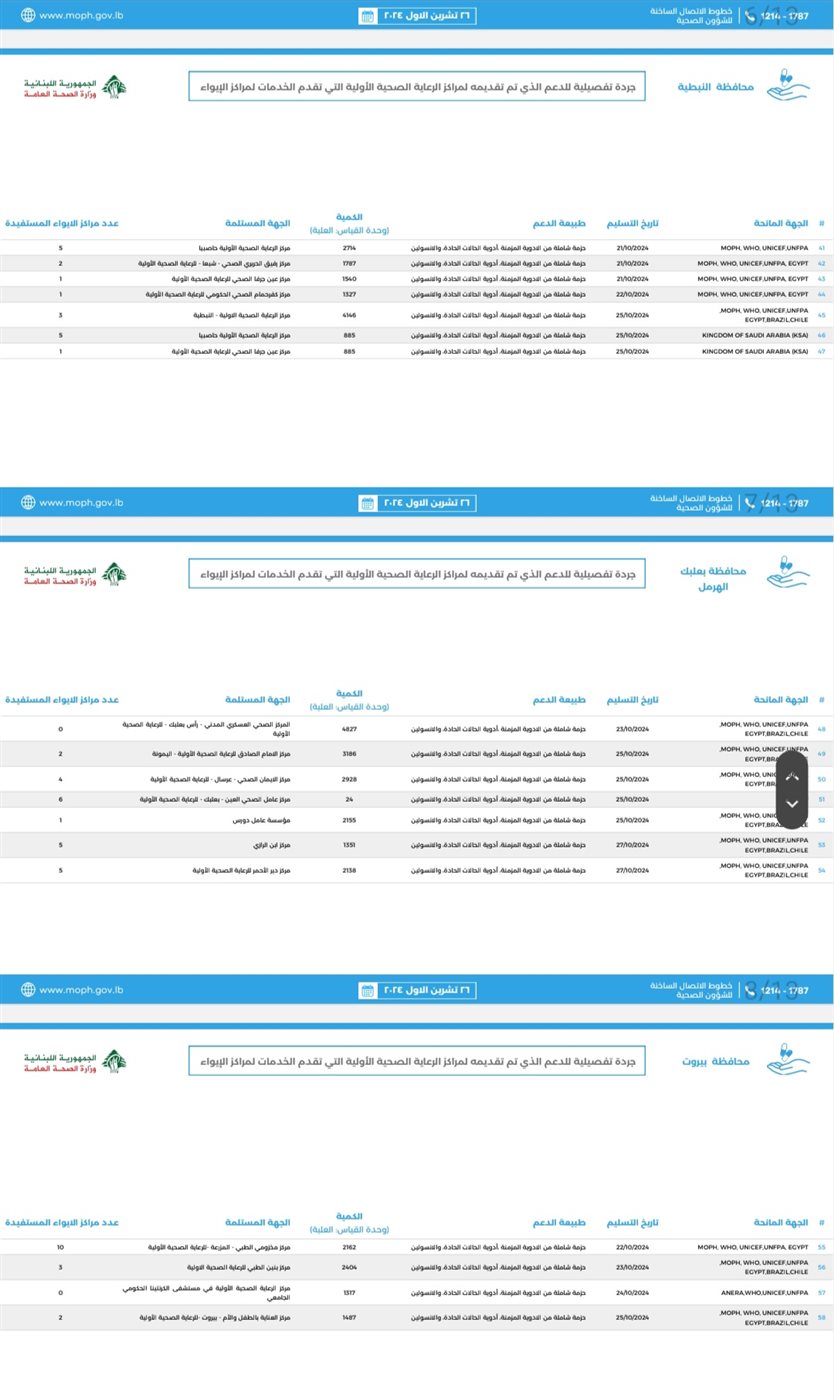Click the Ministry of Public Health logo on the بيروت page
The height and width of the screenshot is (1400, 834).
(76, 1061)
